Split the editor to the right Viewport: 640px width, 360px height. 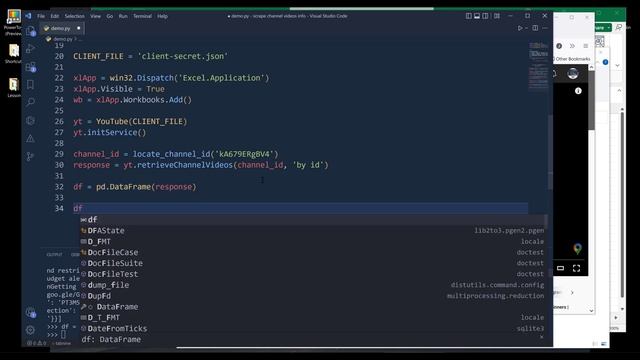coord(535,28)
